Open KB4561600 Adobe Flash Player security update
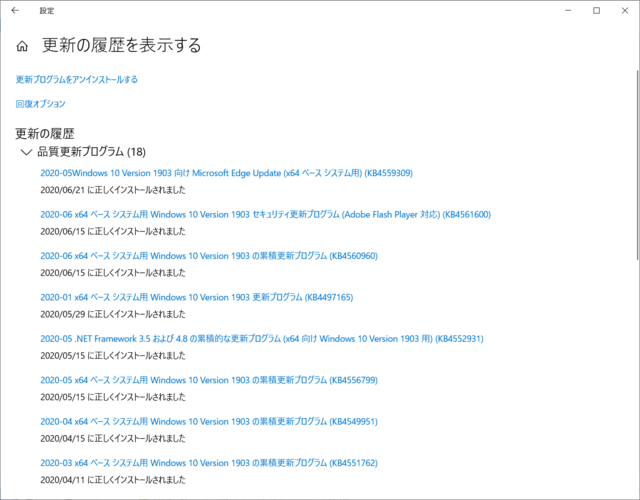The height and width of the screenshot is (500, 640). click(265, 214)
